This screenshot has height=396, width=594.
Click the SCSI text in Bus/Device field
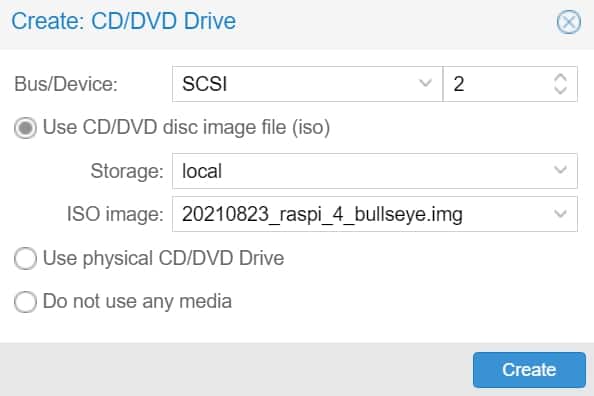click(205, 84)
